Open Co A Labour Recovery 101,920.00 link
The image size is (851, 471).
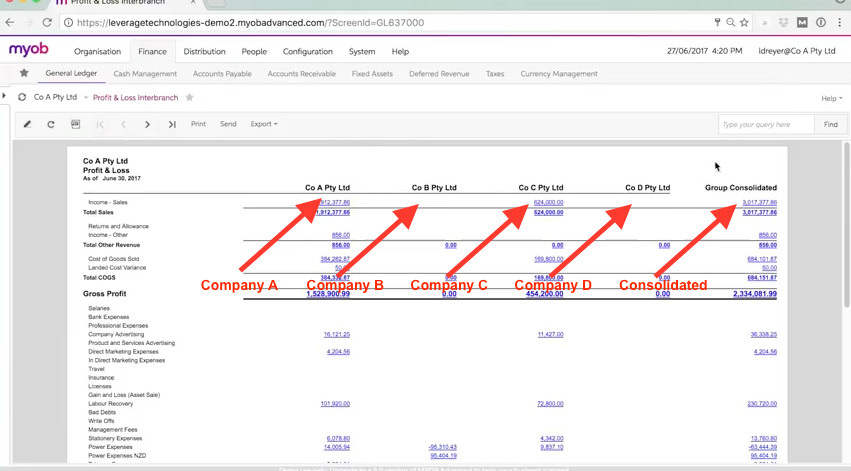pos(335,404)
